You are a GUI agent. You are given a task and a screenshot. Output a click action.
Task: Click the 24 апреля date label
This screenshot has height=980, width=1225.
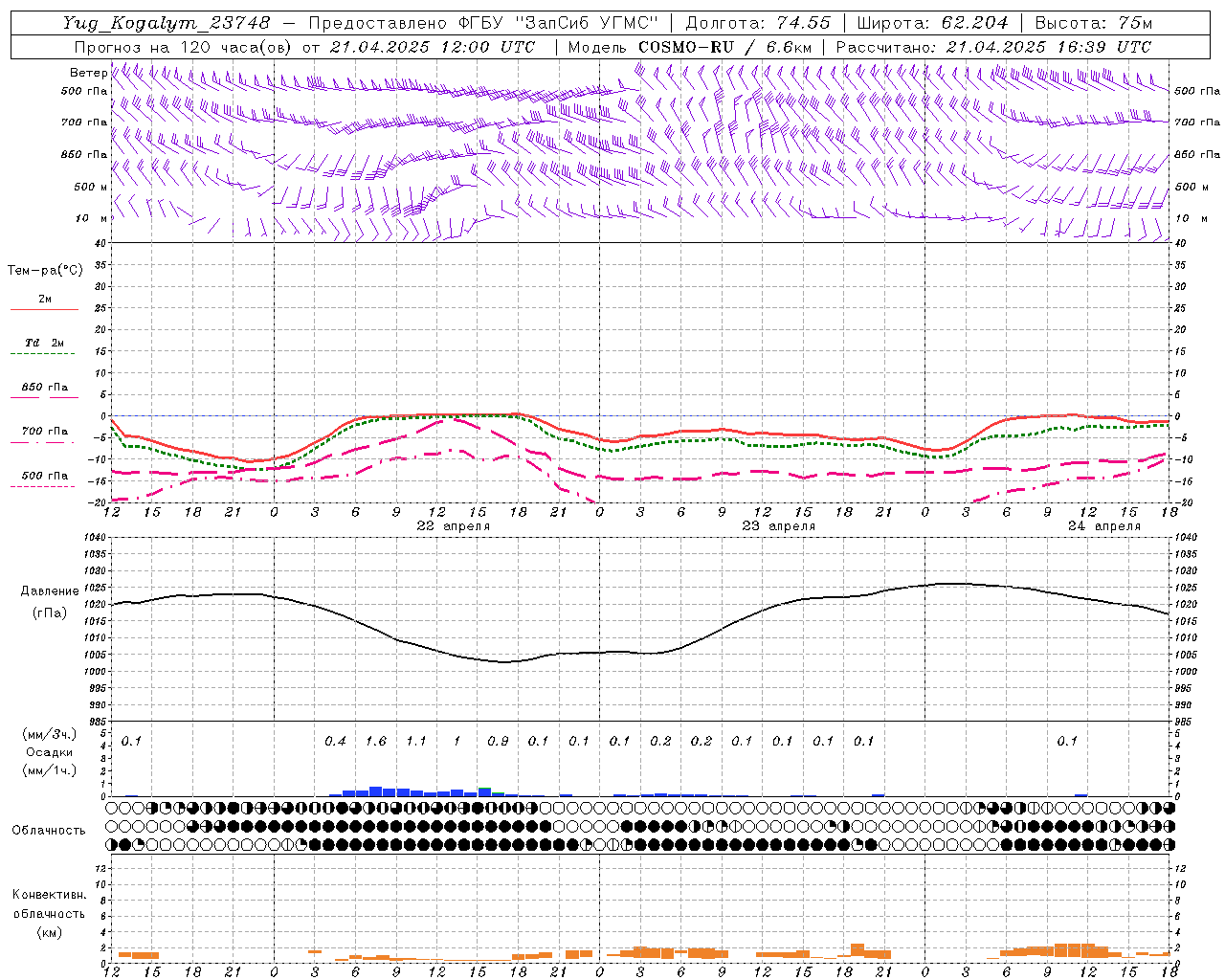click(1103, 526)
